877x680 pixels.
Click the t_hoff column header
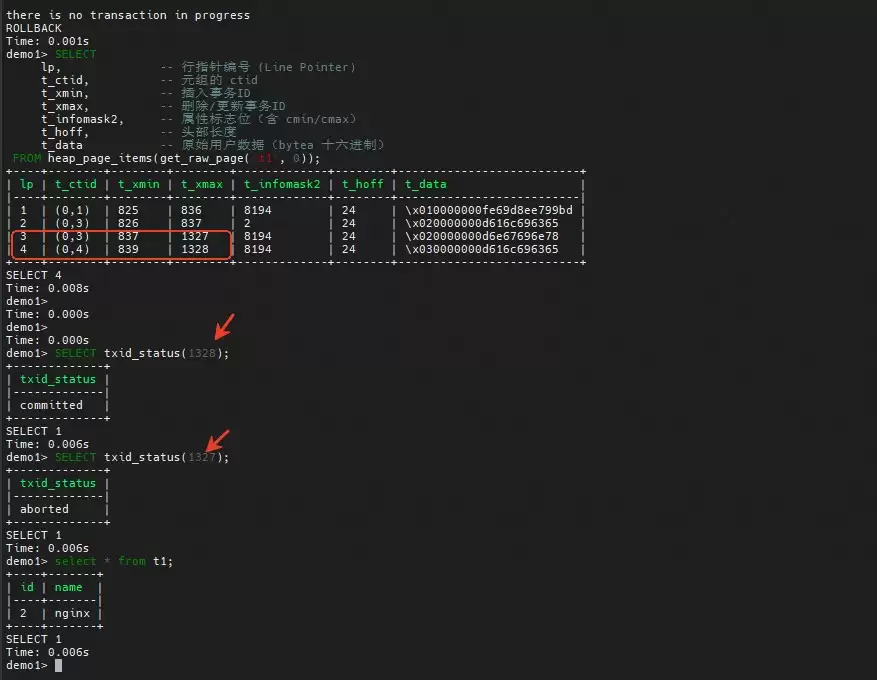362,184
